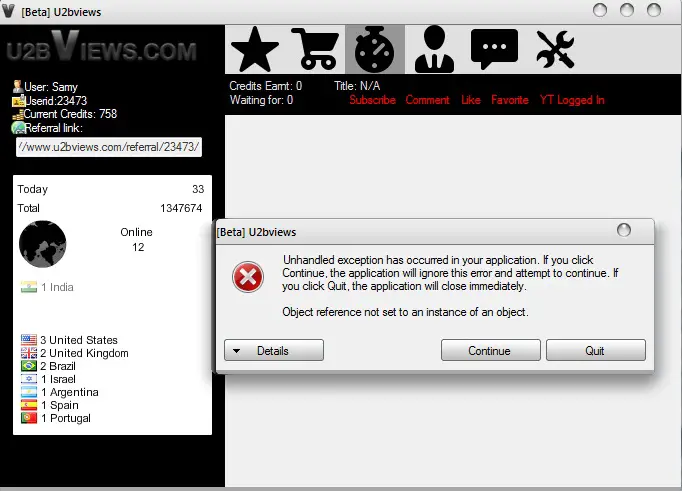Click the globe image under Total
The width and height of the screenshot is (682, 491).
point(43,244)
